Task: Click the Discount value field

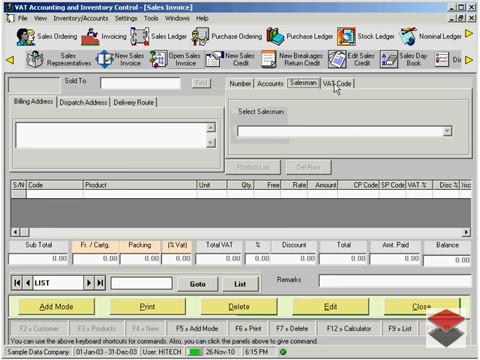Action: [x=293, y=259]
